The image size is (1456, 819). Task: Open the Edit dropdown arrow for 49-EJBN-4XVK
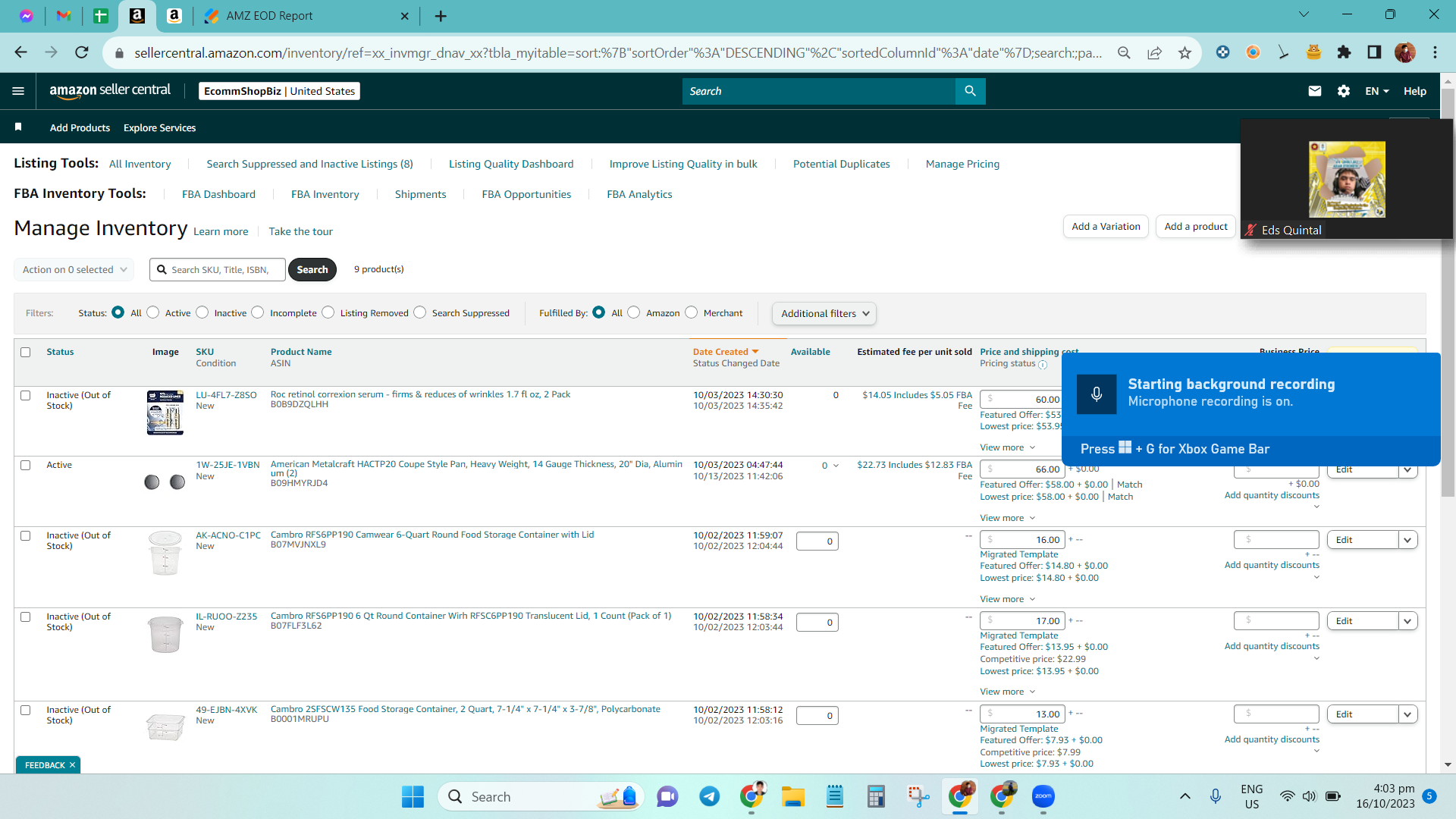pos(1408,714)
